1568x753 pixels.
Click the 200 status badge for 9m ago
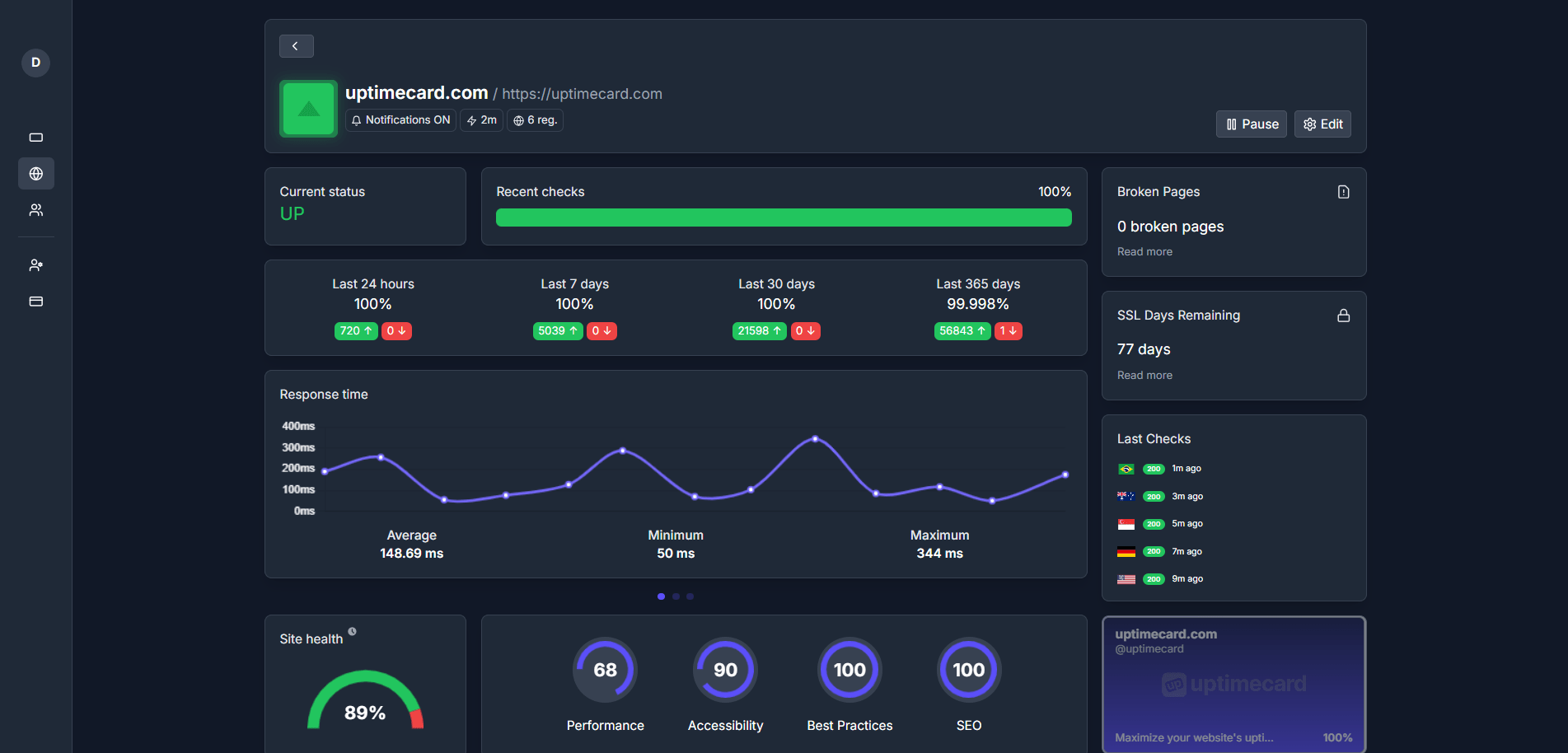point(1154,579)
